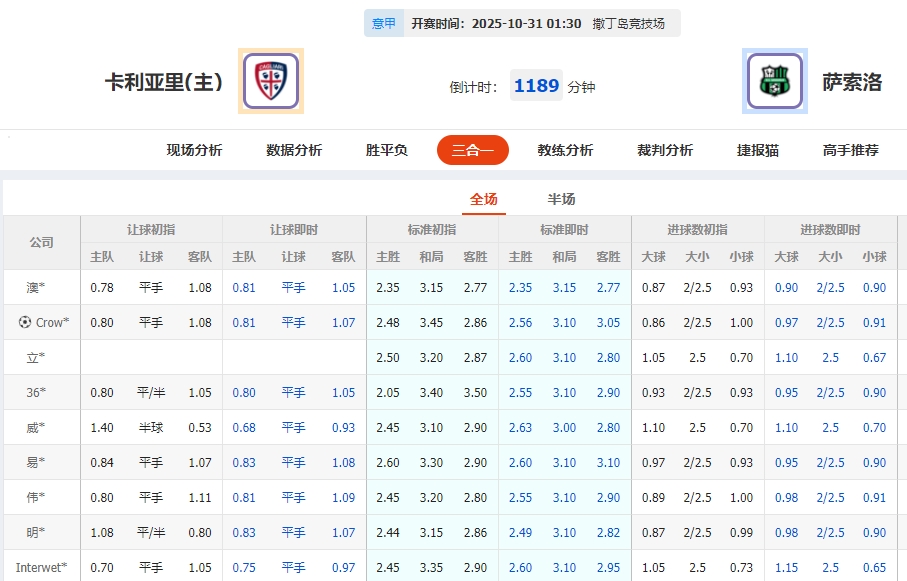Click the Interwet* company name
This screenshot has height=581, width=907.
(x=40, y=566)
